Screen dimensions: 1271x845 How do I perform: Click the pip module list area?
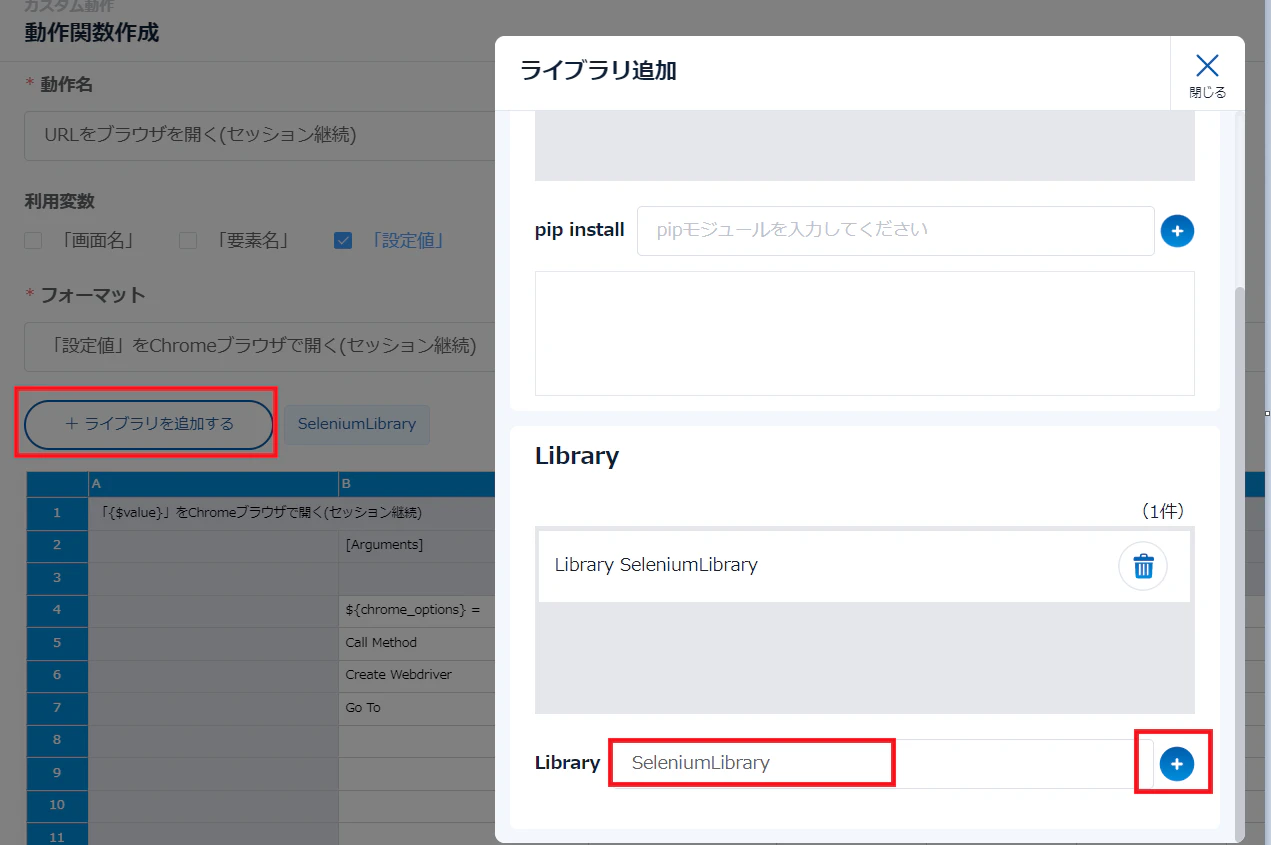865,333
